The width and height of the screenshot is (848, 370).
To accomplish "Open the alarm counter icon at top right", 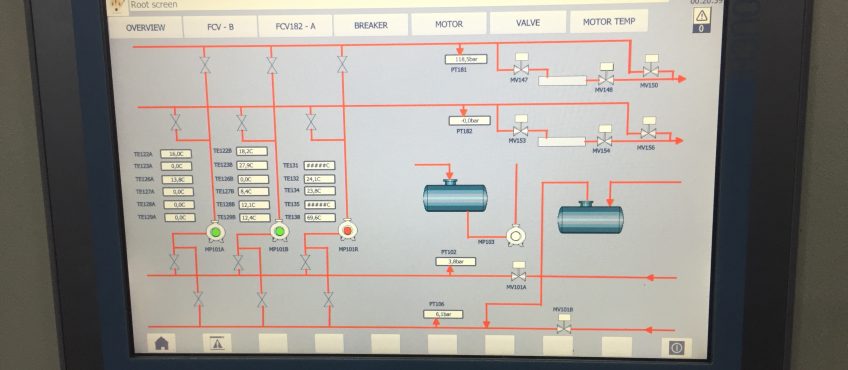I will pyautogui.click(x=701, y=19).
